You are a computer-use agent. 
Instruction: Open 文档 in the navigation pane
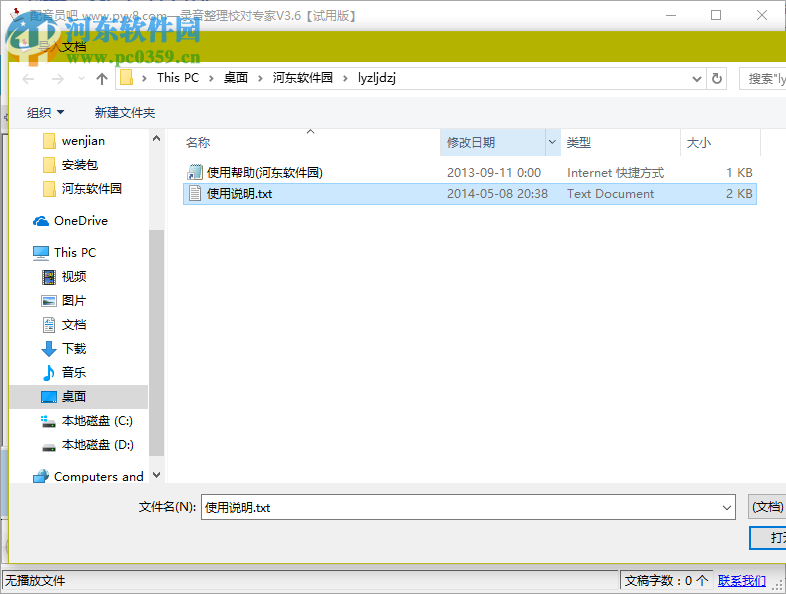click(74, 324)
